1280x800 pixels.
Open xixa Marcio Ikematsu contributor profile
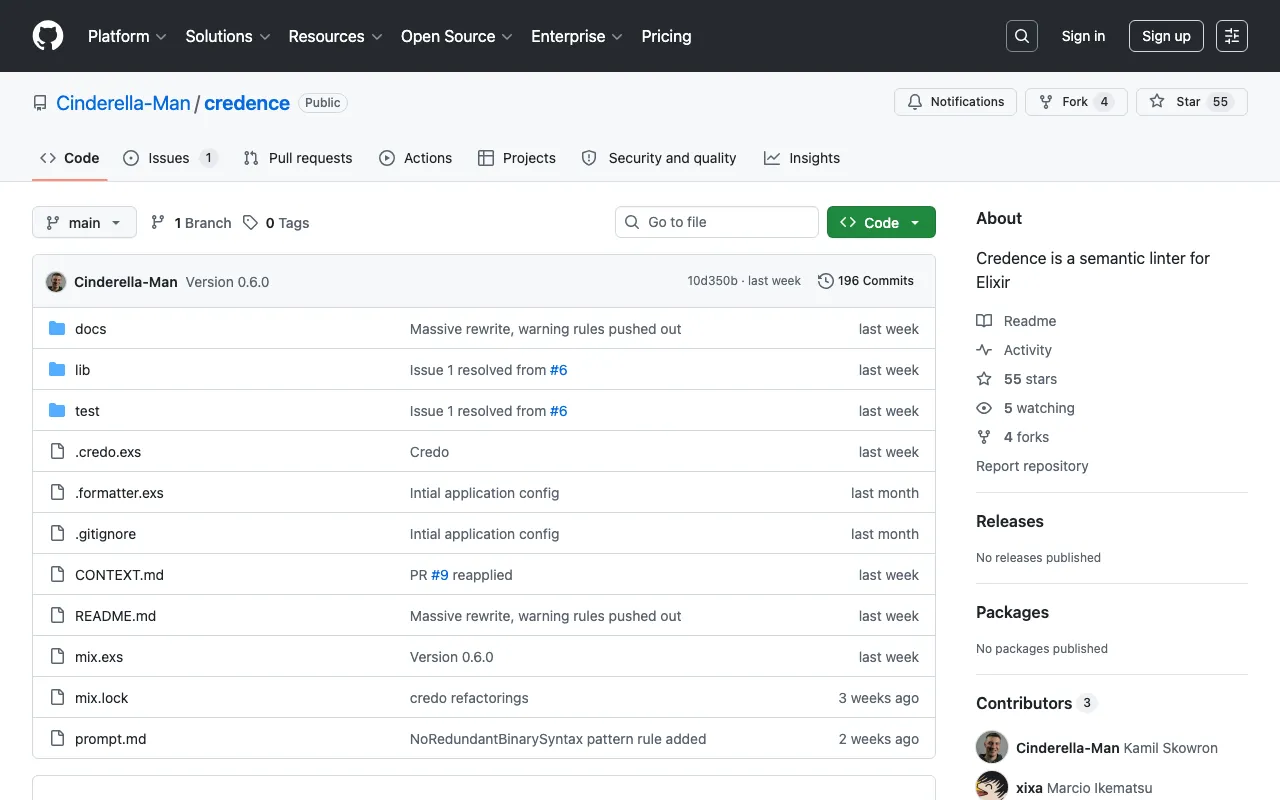(x=1084, y=788)
